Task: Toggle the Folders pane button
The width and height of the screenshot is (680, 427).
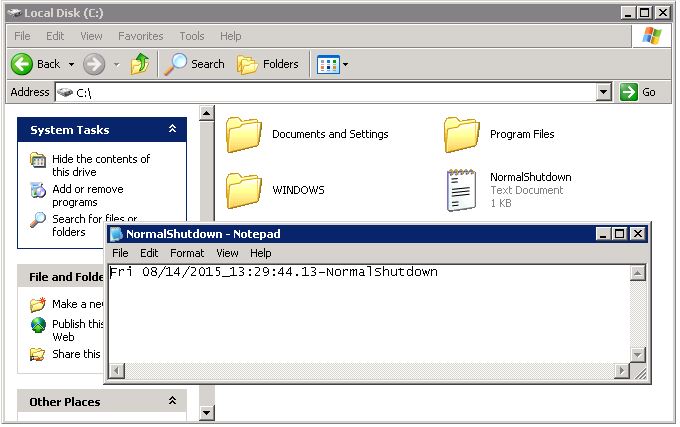Action: tap(268, 65)
